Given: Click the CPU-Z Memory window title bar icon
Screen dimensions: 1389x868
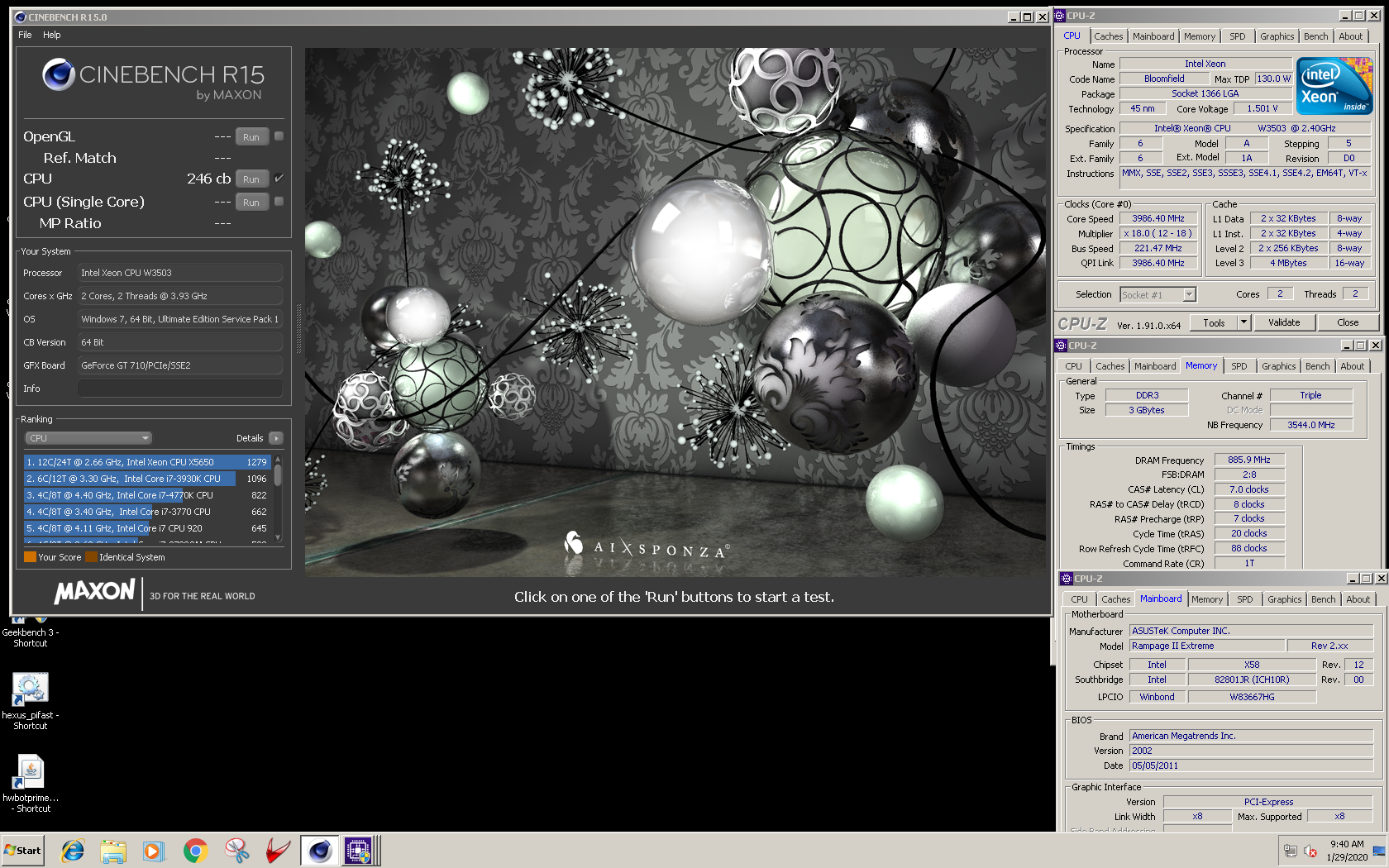Looking at the screenshot, I should click(1062, 346).
